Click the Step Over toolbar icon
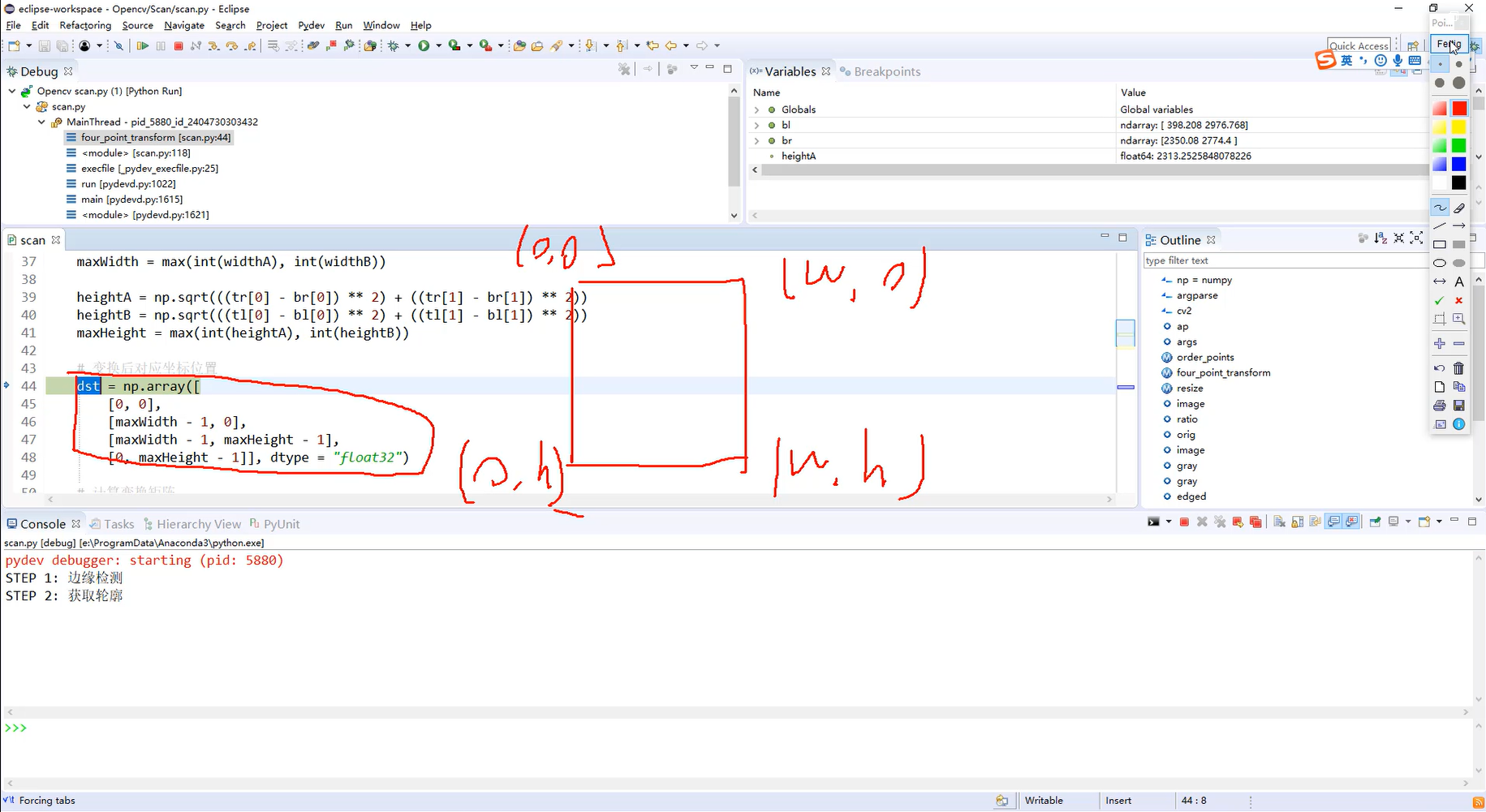1486x812 pixels. [232, 46]
